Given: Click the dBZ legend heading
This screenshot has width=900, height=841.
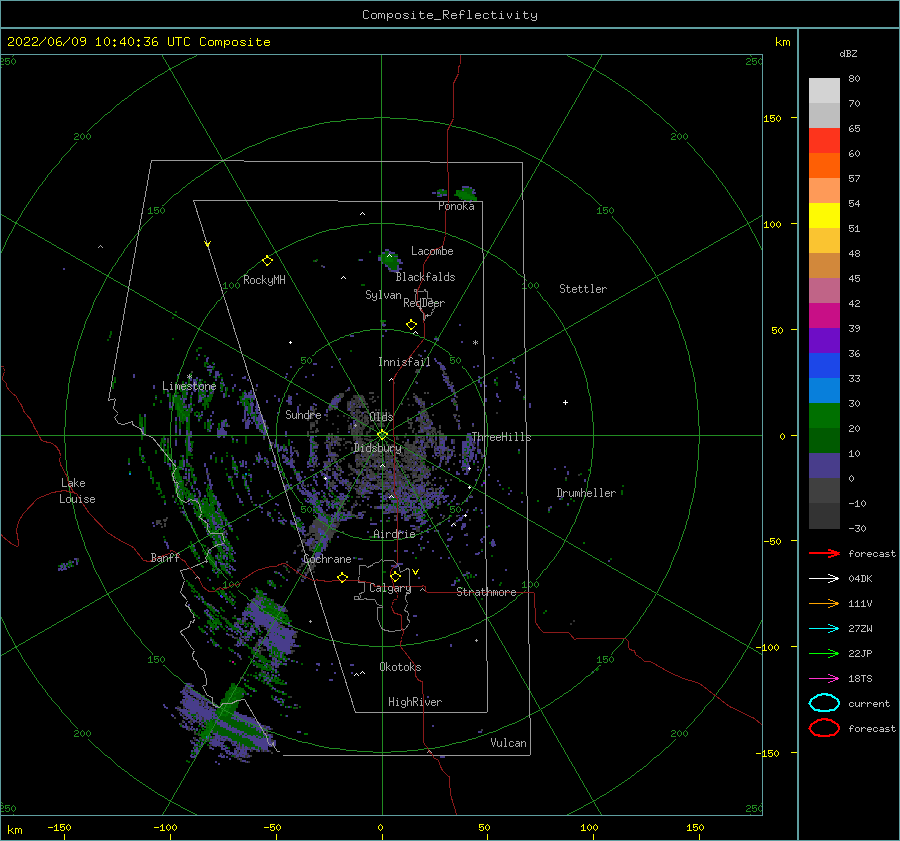Looking at the screenshot, I should pyautogui.click(x=848, y=53).
